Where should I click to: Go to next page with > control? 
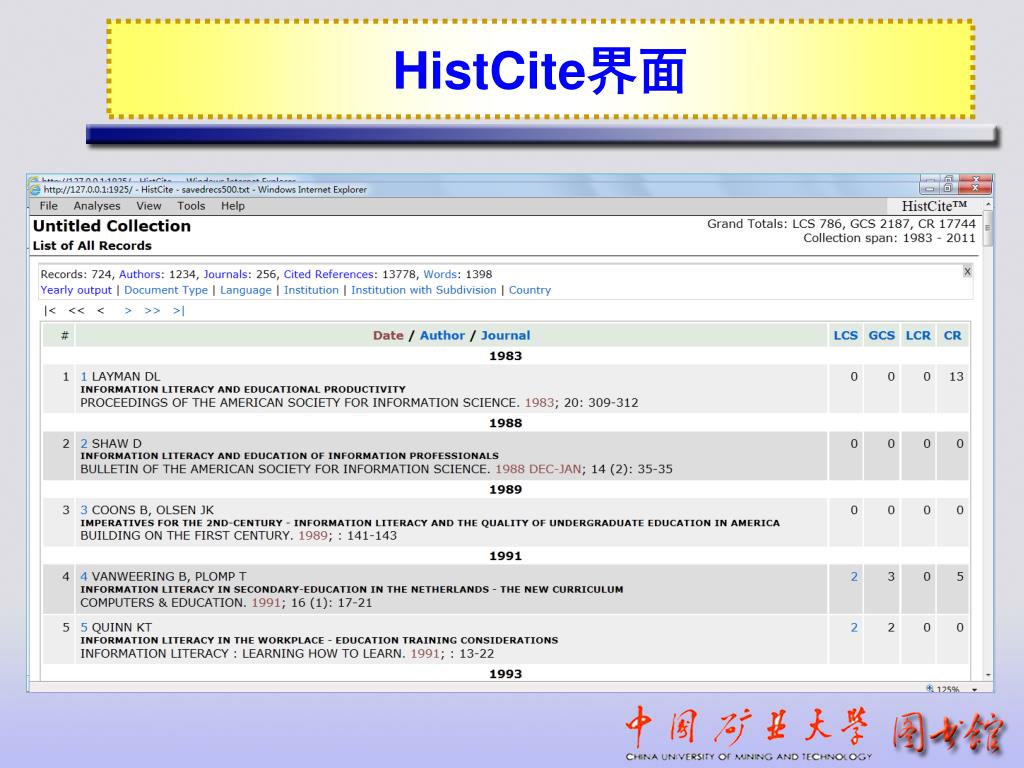pos(128,311)
